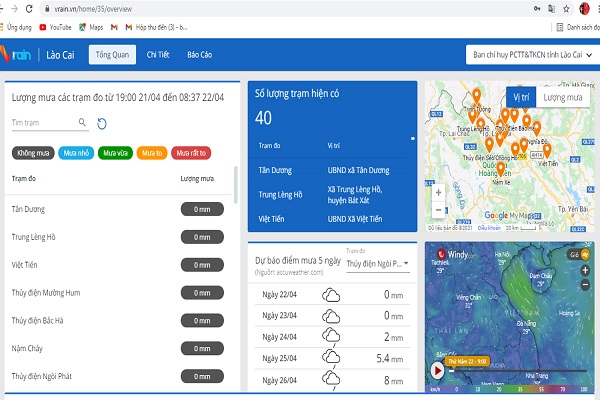Expand the Thủy điện Ngòi Phát station dropdown
Image resolution: width=600 pixels, height=400 pixels.
pyautogui.click(x=377, y=264)
